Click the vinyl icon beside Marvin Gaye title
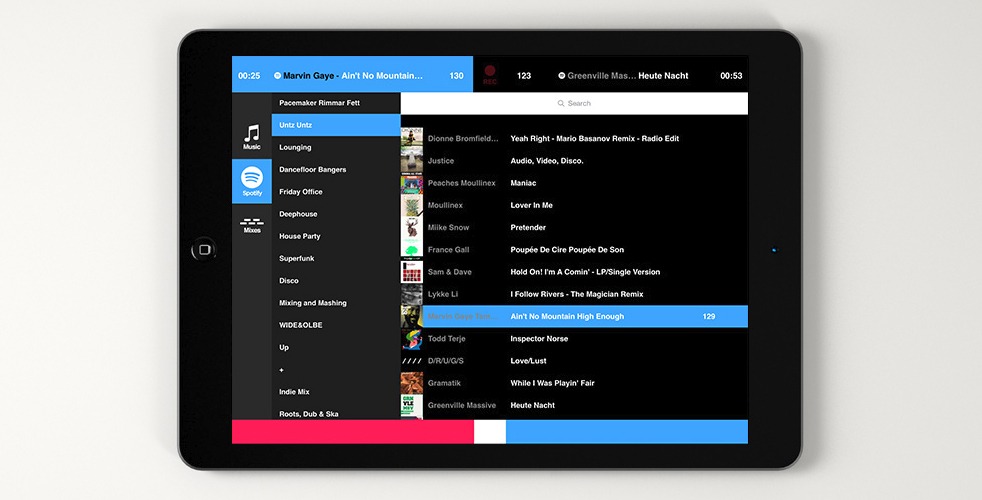This screenshot has height=500, width=982. click(277, 76)
